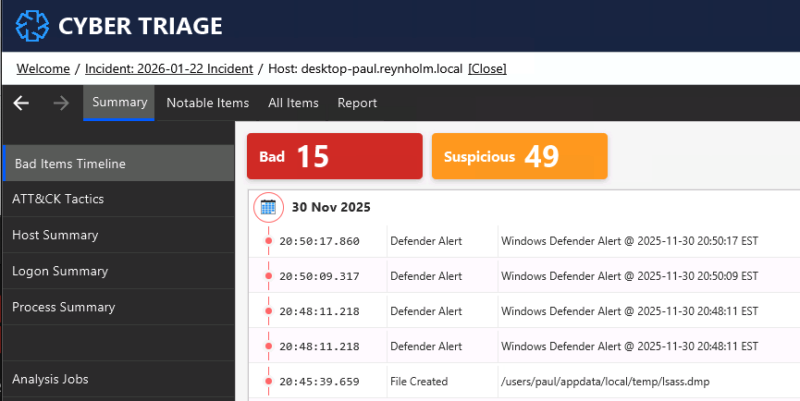800x401 pixels.
Task: Close the host via the [Close] link
Action: tap(487, 69)
